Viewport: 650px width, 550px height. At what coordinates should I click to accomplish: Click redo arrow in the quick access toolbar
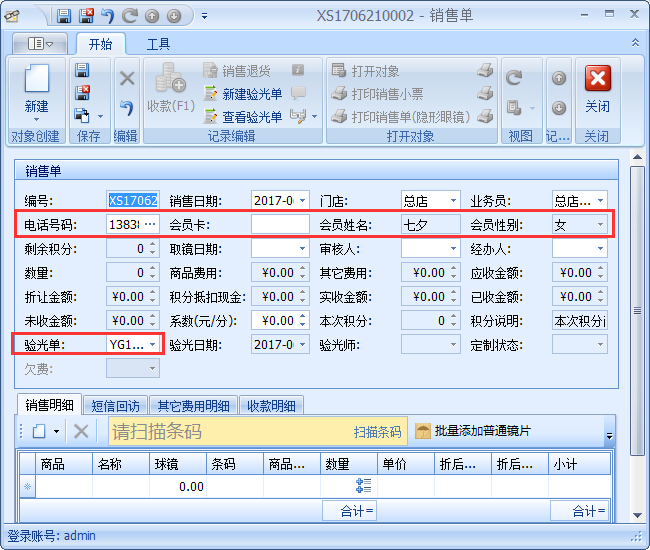pyautogui.click(x=130, y=16)
